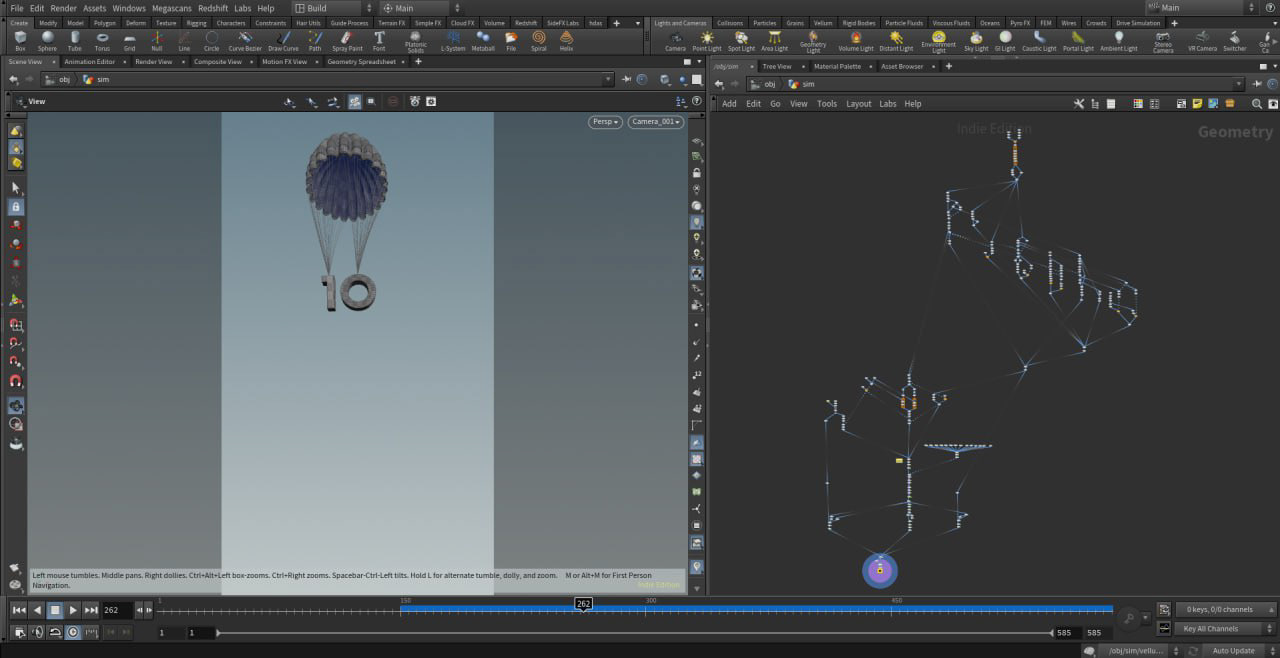1280x658 pixels.
Task: Open the Camera_001 camera dropdown
Action: [x=656, y=122]
